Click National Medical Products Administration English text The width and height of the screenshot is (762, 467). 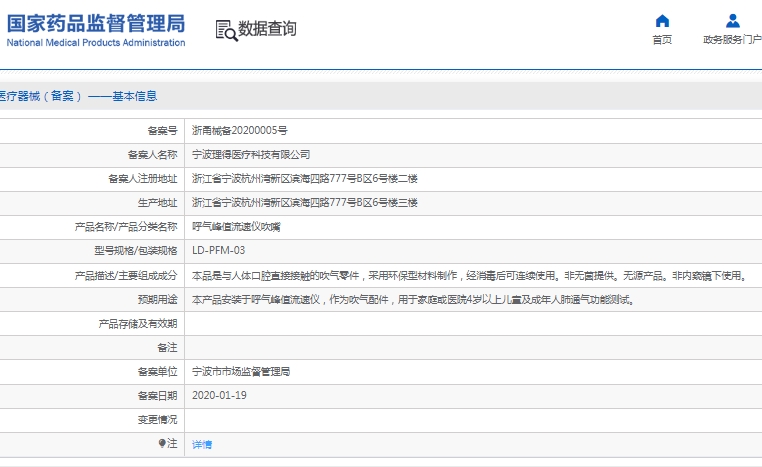coord(96,43)
